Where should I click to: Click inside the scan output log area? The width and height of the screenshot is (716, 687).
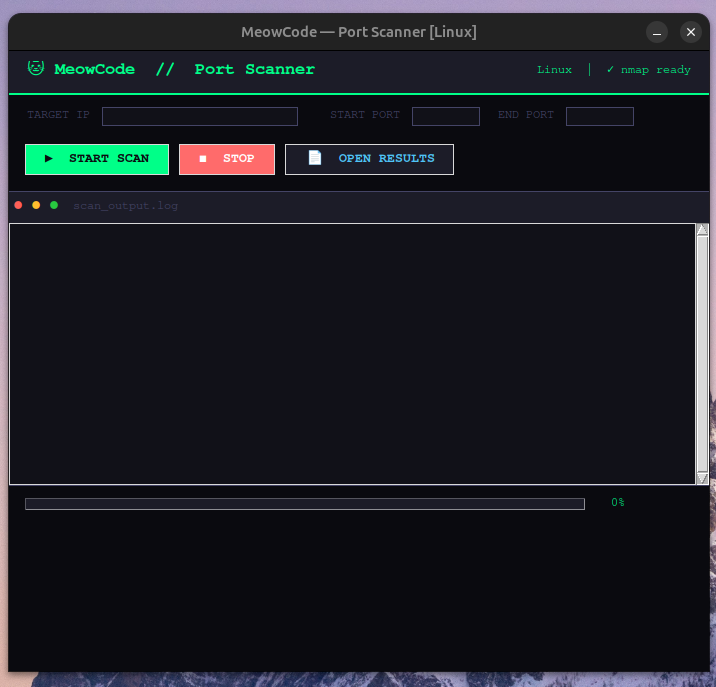[x=353, y=354]
